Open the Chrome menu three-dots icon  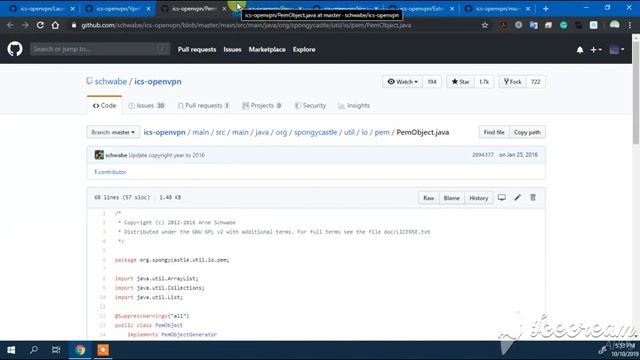pyautogui.click(x=630, y=25)
